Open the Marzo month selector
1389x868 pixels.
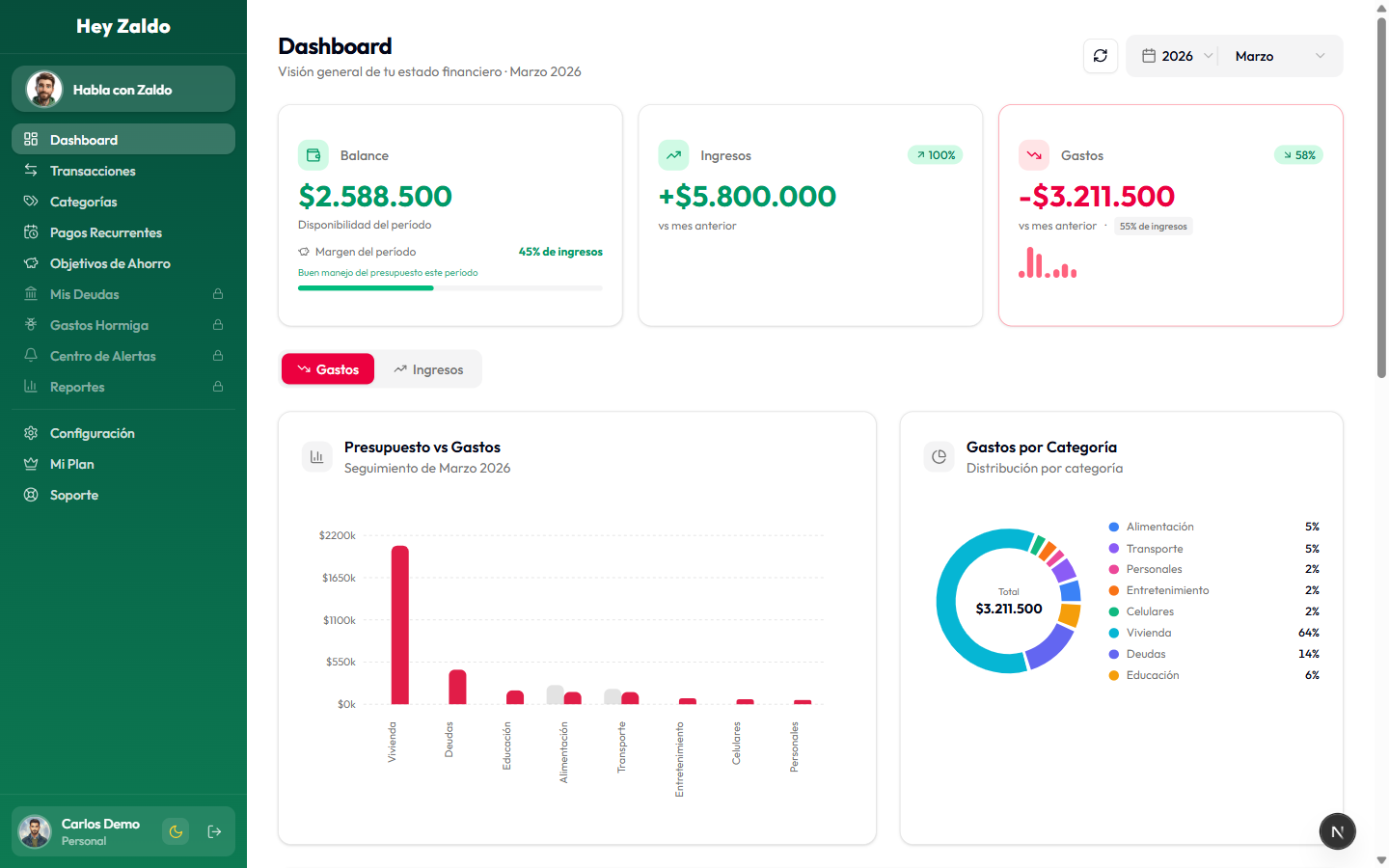click(1254, 55)
